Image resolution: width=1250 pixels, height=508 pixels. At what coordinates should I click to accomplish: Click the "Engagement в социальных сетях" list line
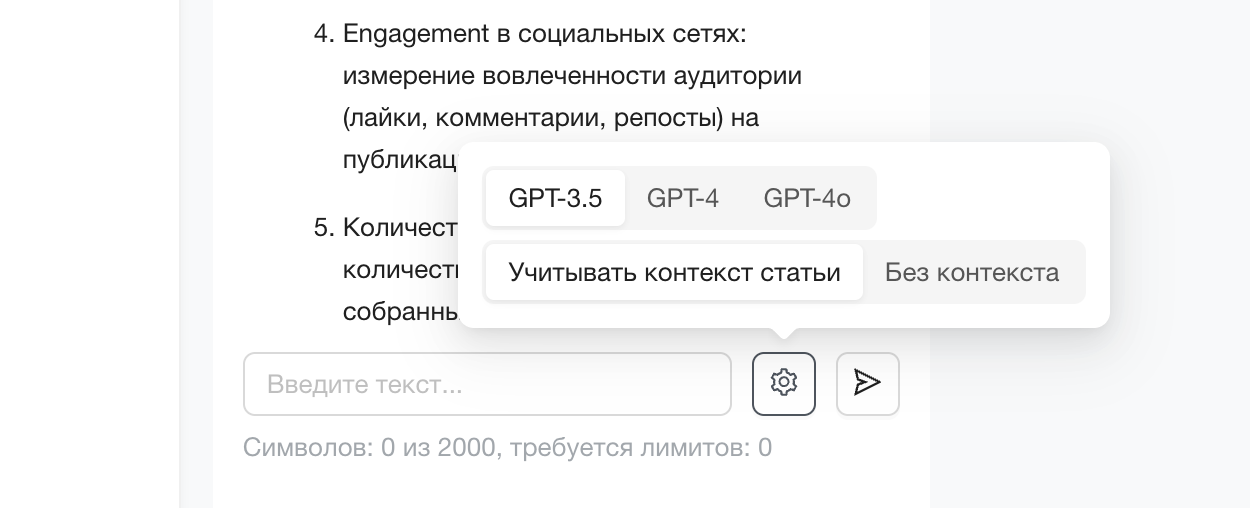click(545, 34)
